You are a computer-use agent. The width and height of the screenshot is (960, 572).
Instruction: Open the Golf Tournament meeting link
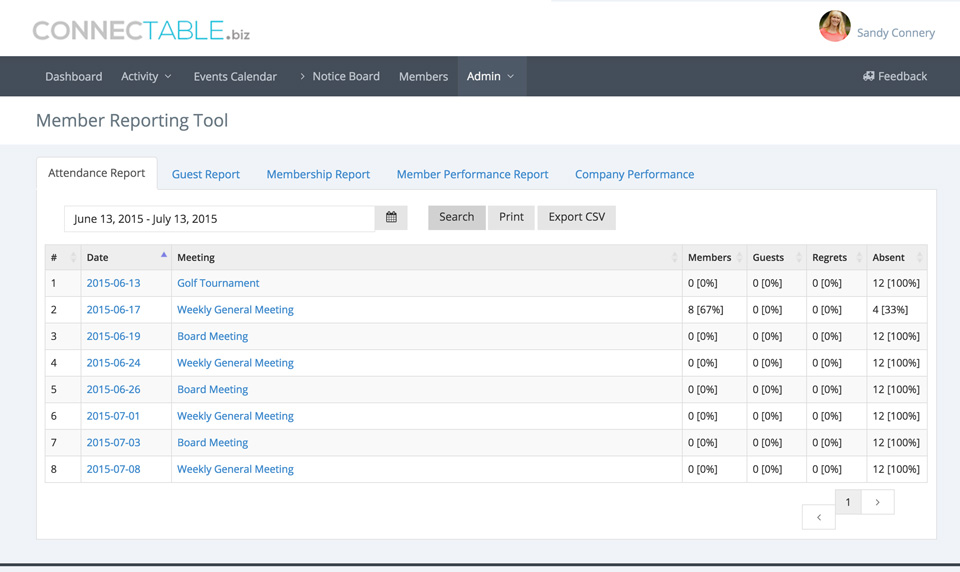tap(218, 283)
